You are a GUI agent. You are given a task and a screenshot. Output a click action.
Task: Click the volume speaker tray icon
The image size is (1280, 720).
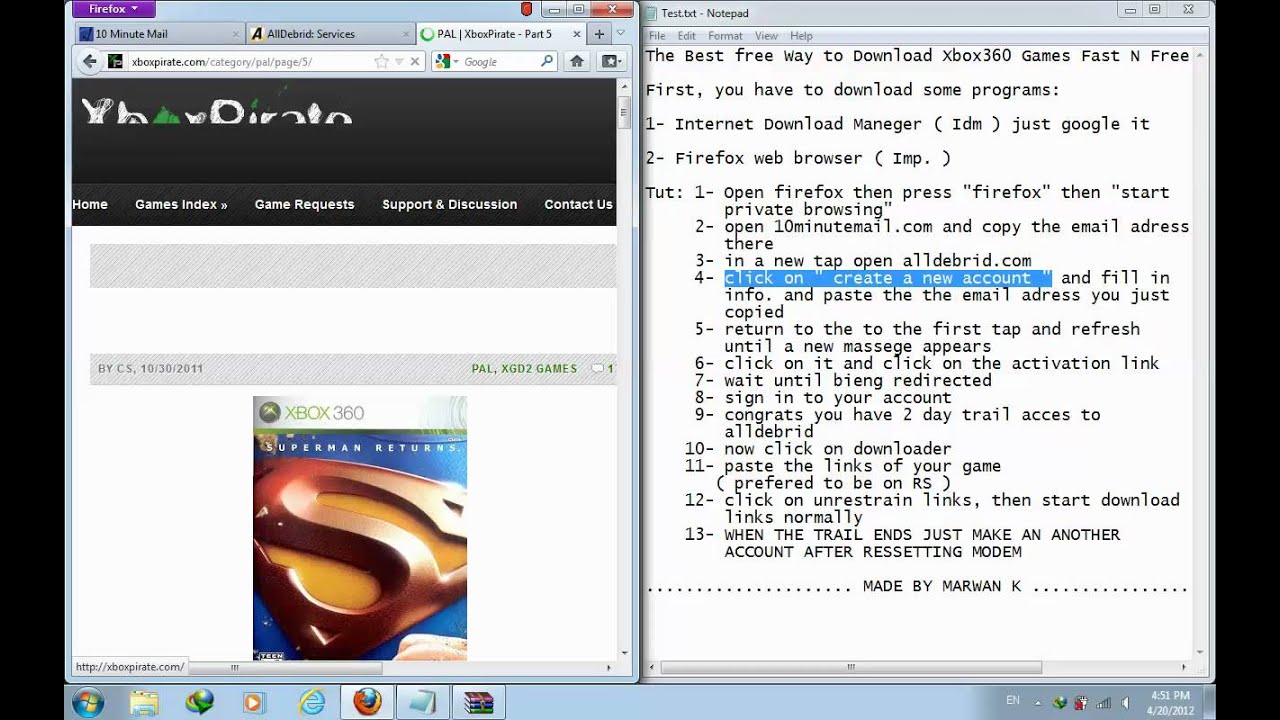(1126, 703)
